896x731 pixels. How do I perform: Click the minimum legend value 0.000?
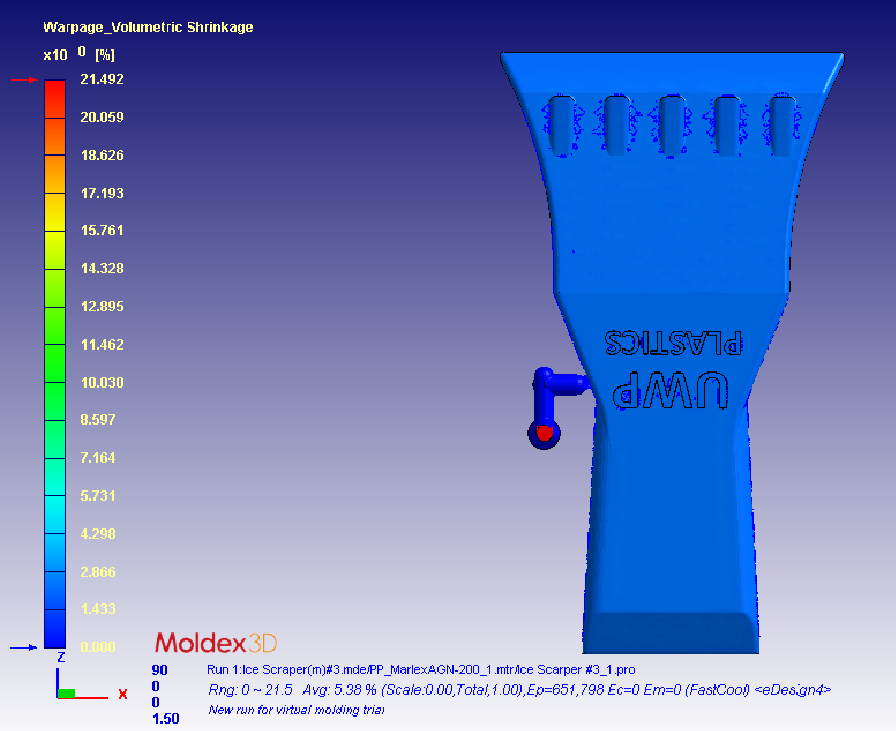(98, 646)
